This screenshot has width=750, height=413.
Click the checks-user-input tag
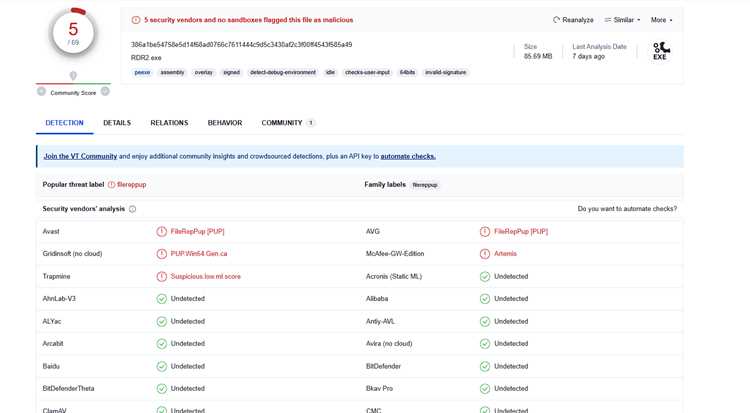[x=367, y=73]
